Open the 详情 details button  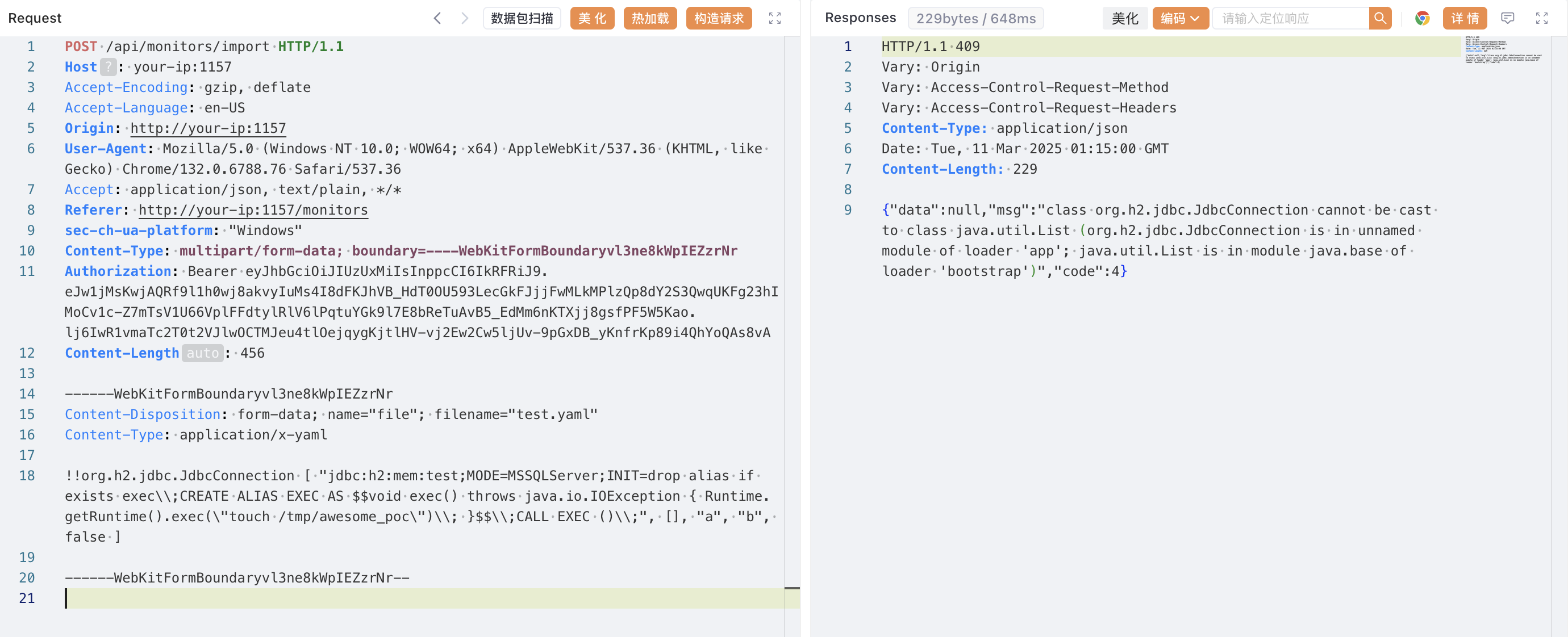point(1464,18)
